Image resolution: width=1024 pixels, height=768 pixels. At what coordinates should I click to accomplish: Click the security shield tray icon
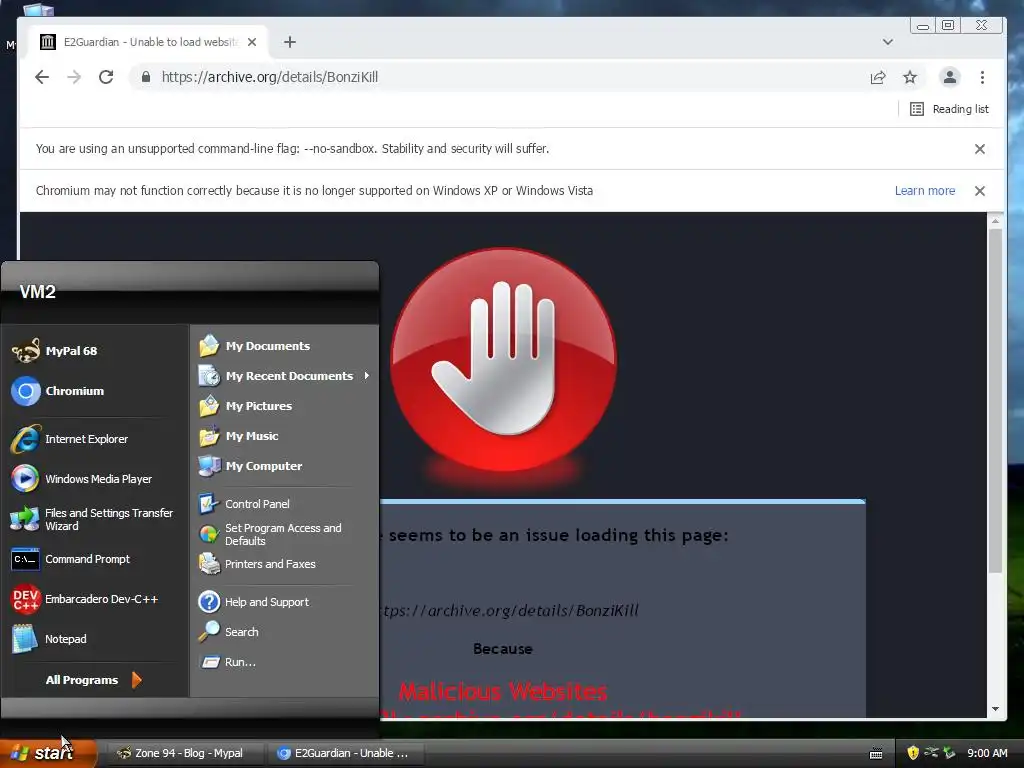(x=913, y=753)
